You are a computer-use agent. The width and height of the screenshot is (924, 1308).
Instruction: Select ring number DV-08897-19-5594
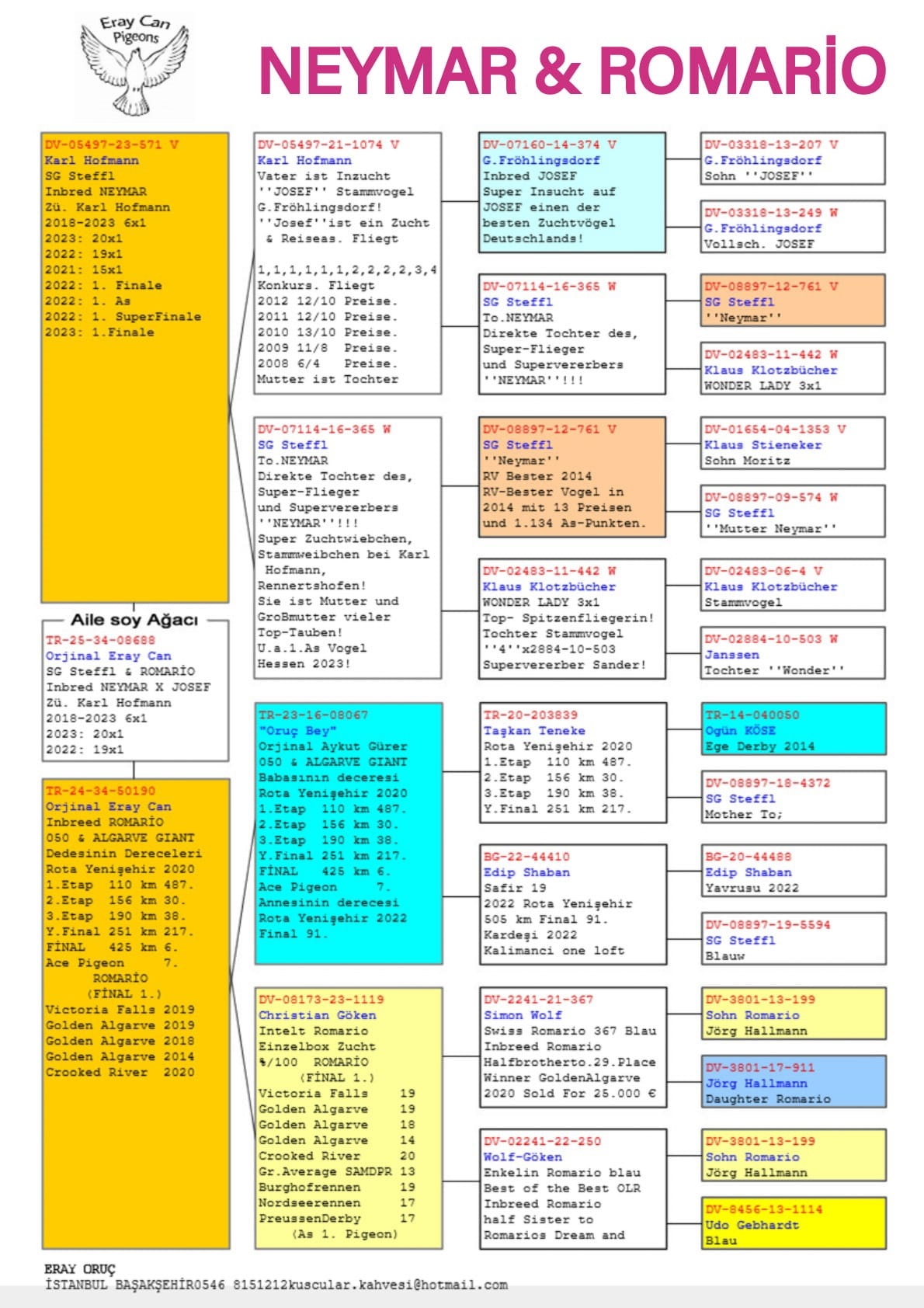pos(767,925)
